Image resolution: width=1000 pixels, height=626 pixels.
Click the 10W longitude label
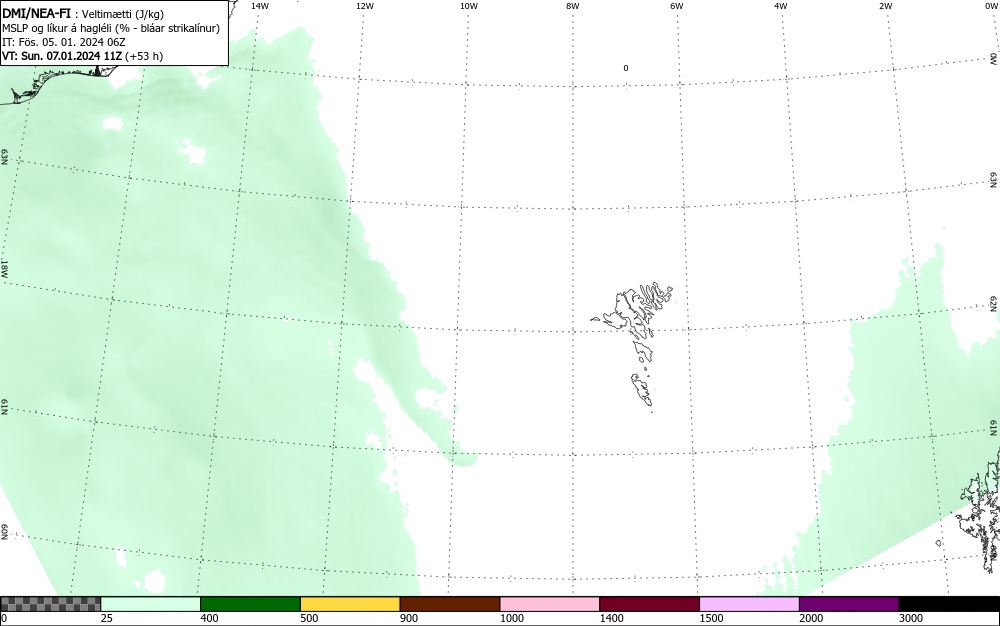[x=469, y=6]
